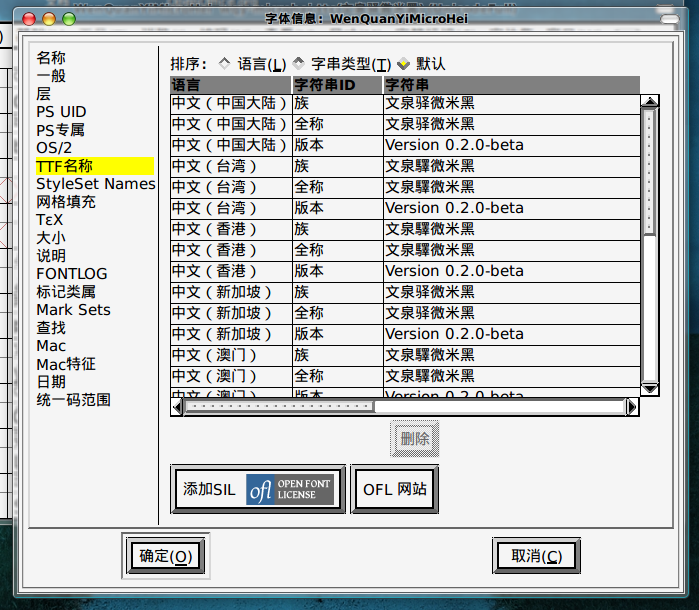The height and width of the screenshot is (610, 699).
Task: Click the 删除 button
Action: click(x=415, y=439)
